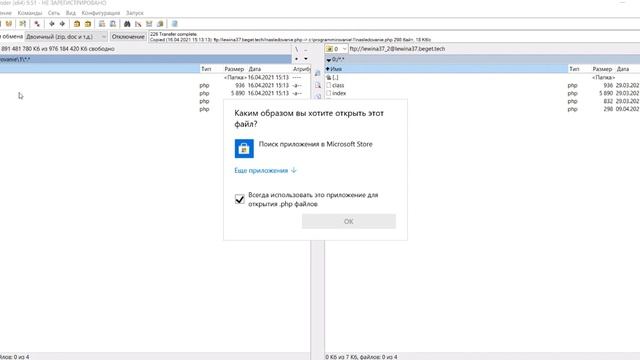Screen dimensions: 640x360
Task: Click the pack files toolbar icon
Action: (77, 24)
